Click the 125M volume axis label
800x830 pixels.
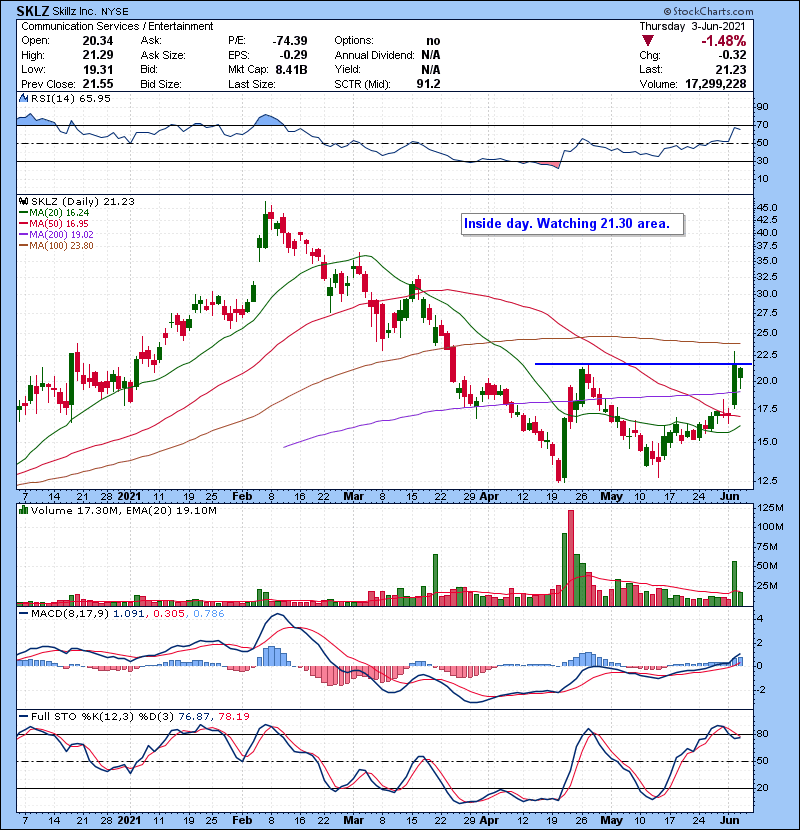tap(770, 508)
